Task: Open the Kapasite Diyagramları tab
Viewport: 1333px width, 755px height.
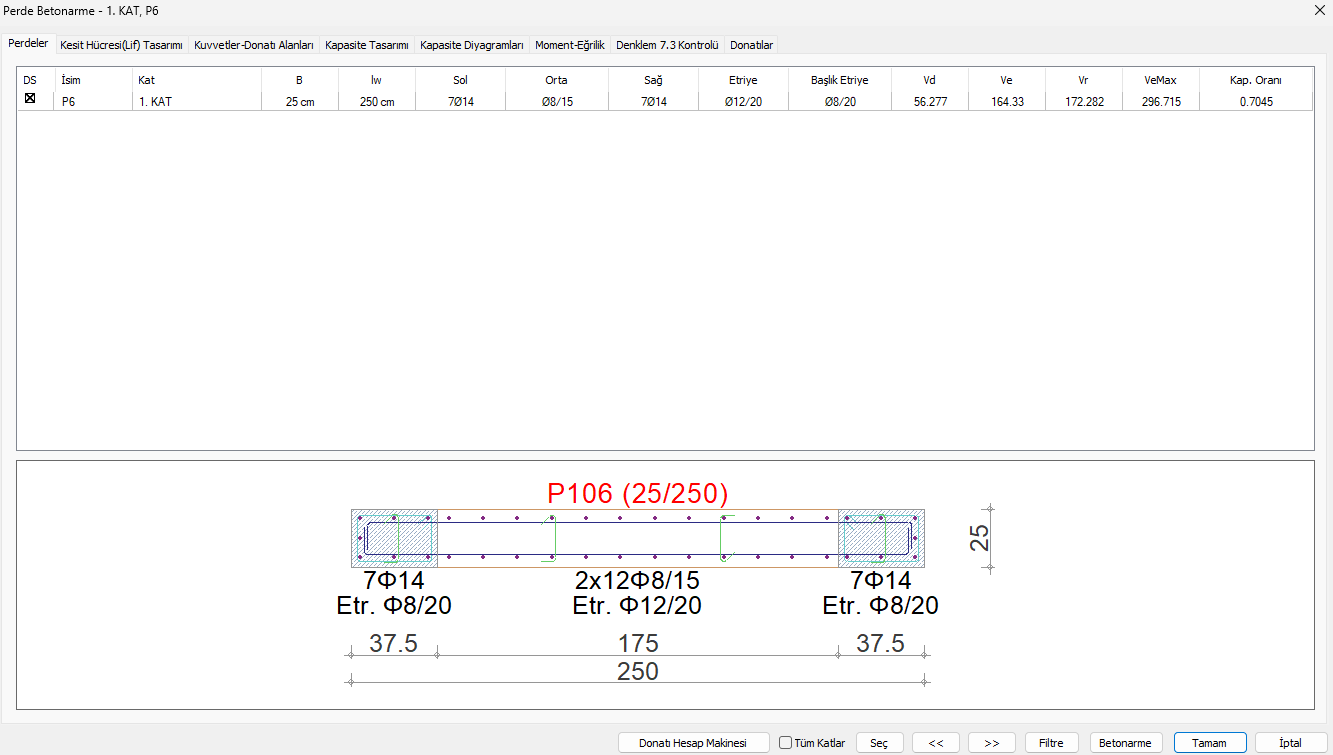Action: tap(472, 45)
